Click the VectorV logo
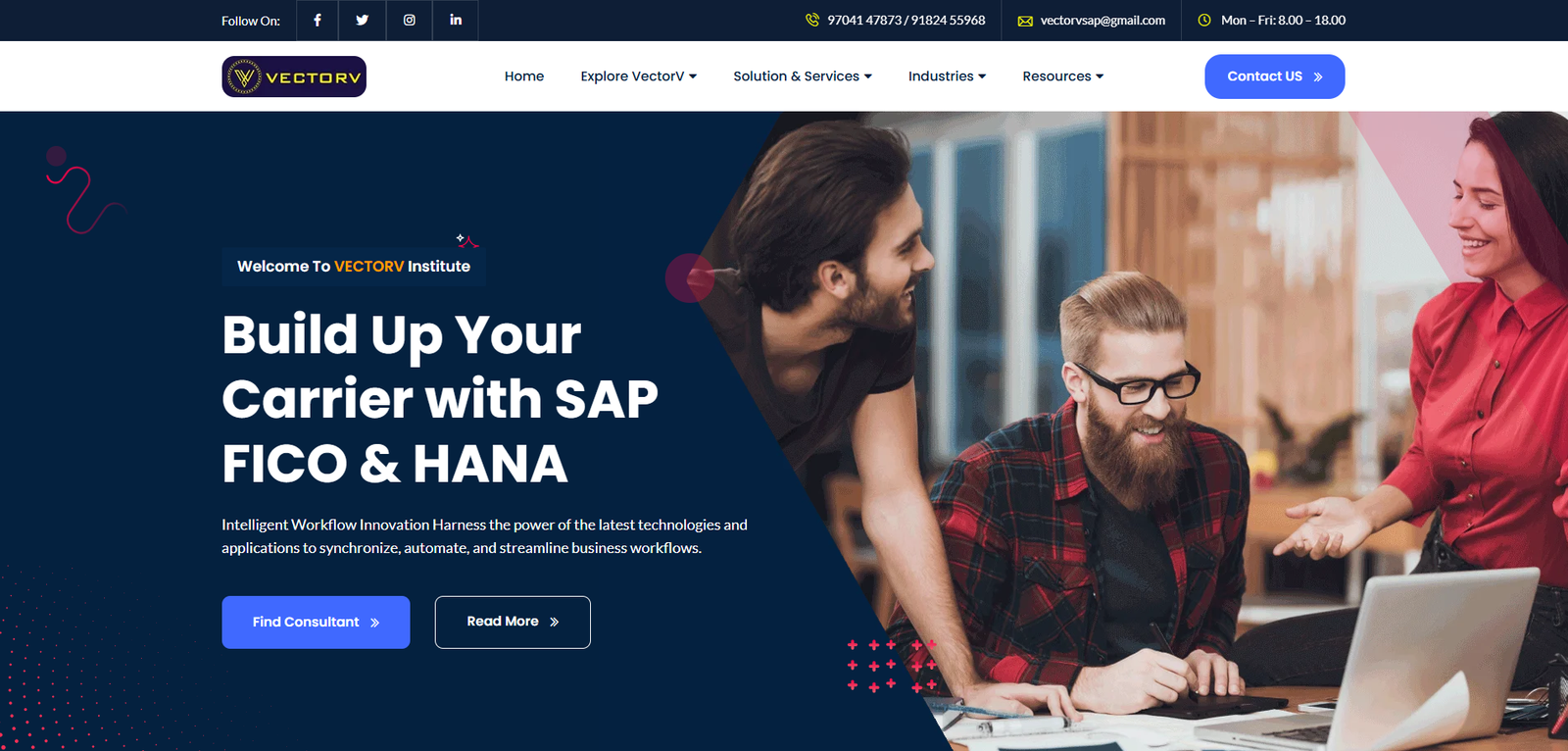Viewport: 1568px width, 751px height. point(294,76)
